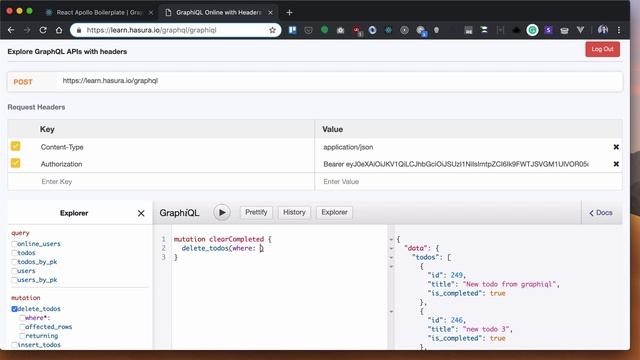Check the todos query field
The width and height of the screenshot is (640, 360).
[x=14, y=253]
